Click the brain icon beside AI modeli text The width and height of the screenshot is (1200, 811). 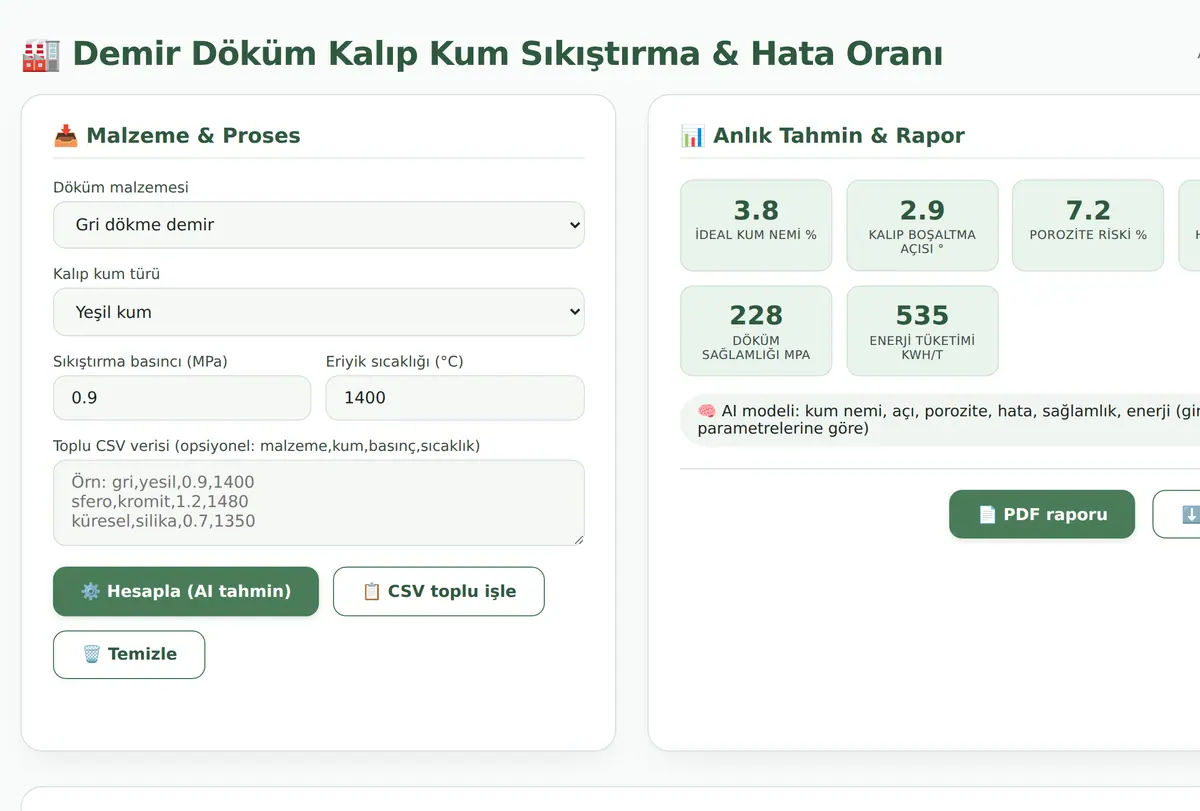[706, 411]
